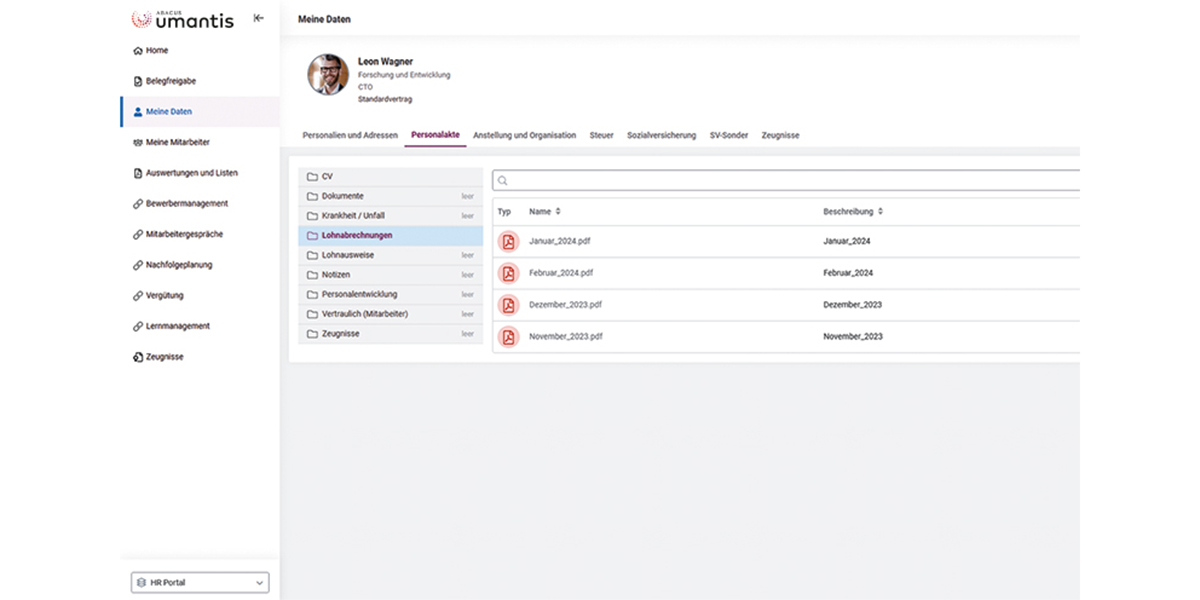The image size is (1200, 600).
Task: Click the umantis logo
Action: coord(181,18)
